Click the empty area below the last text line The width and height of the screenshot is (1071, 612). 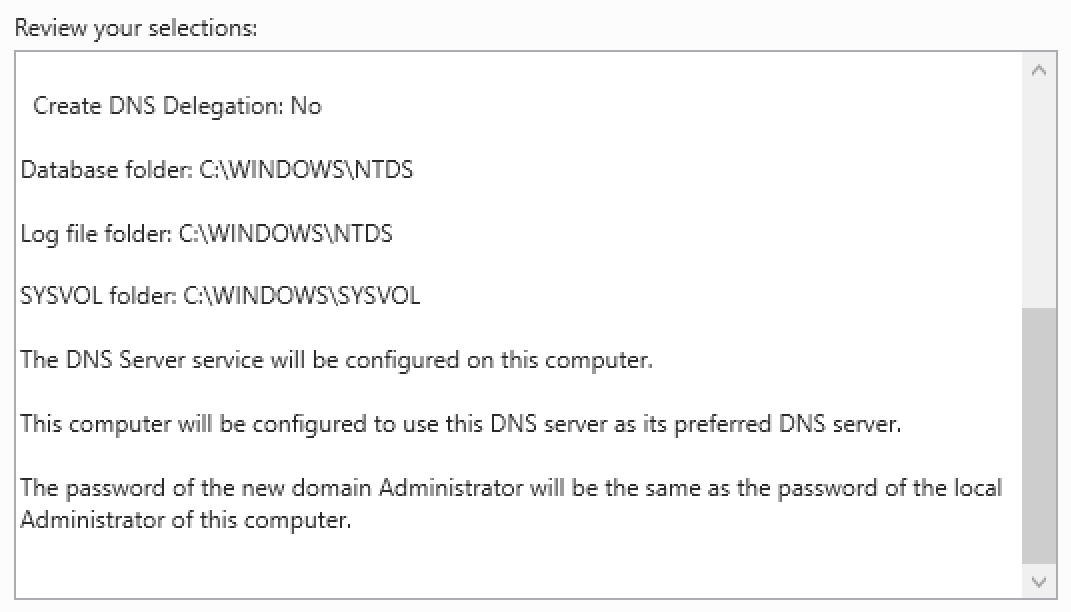point(500,568)
